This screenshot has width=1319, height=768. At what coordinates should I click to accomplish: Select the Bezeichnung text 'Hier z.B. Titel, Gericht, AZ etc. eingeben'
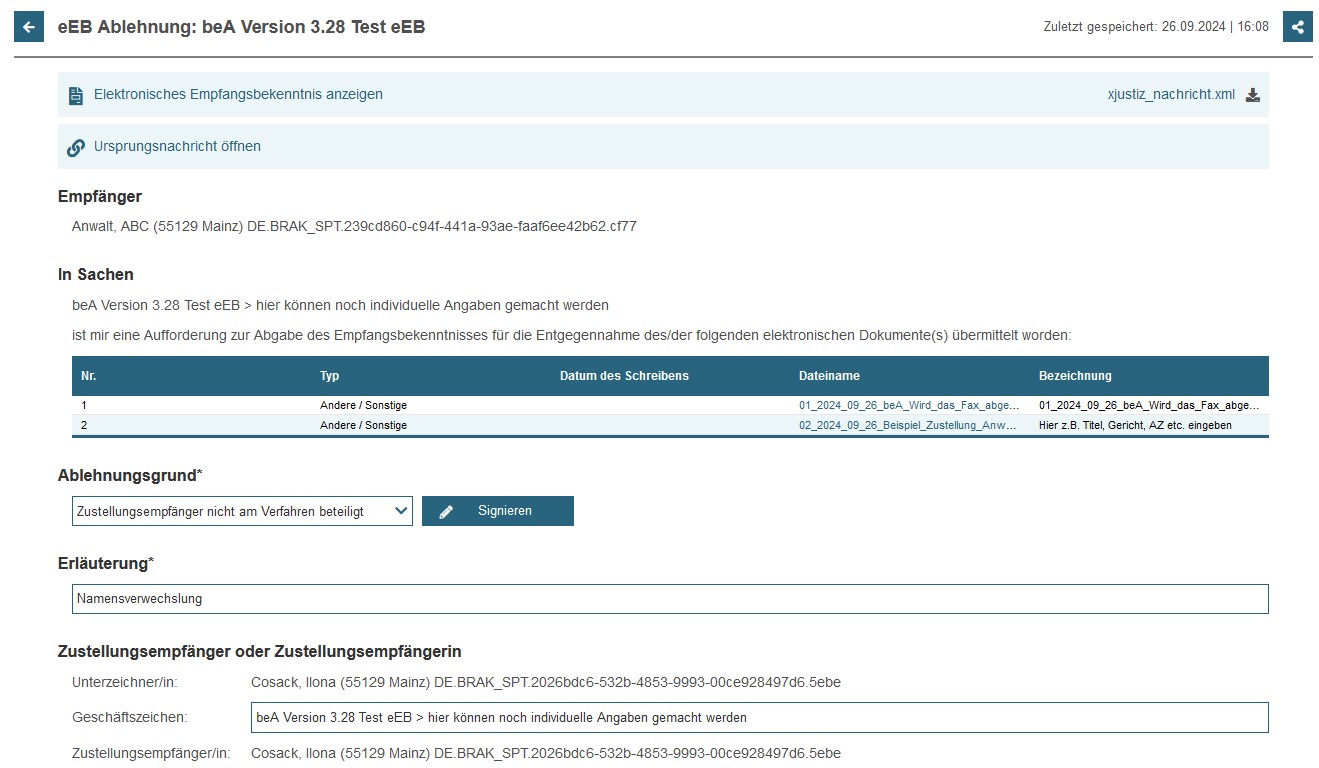pos(1135,425)
